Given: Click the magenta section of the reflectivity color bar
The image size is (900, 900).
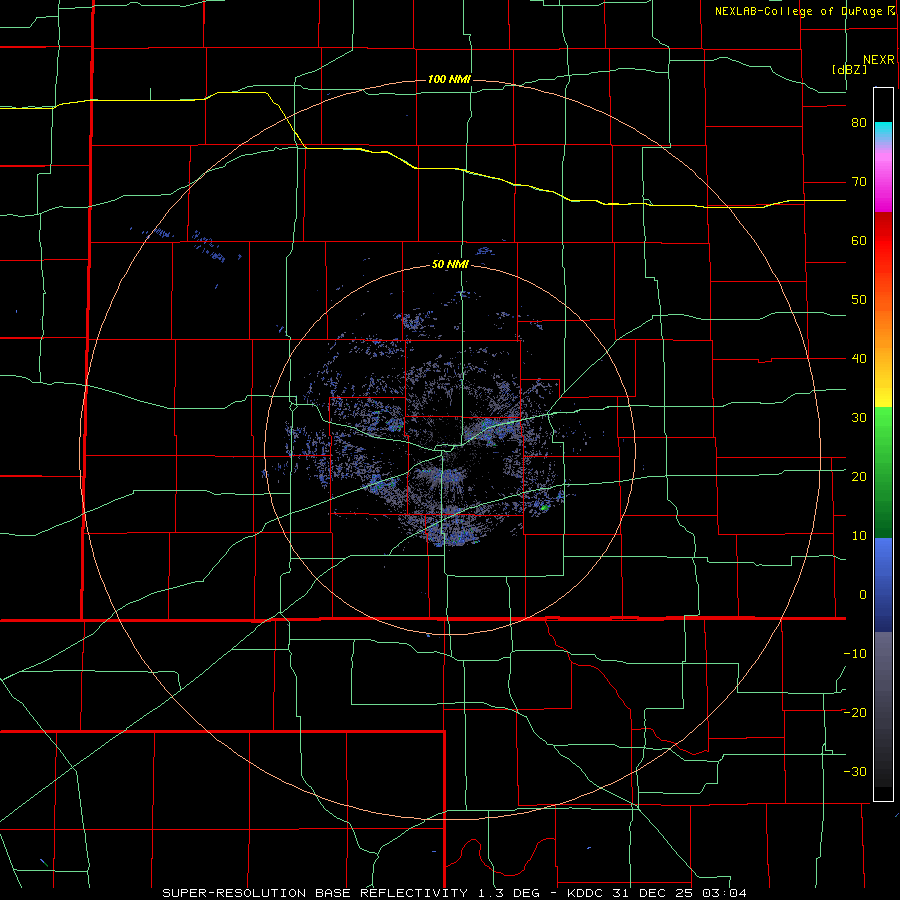Looking at the screenshot, I should pyautogui.click(x=883, y=181).
